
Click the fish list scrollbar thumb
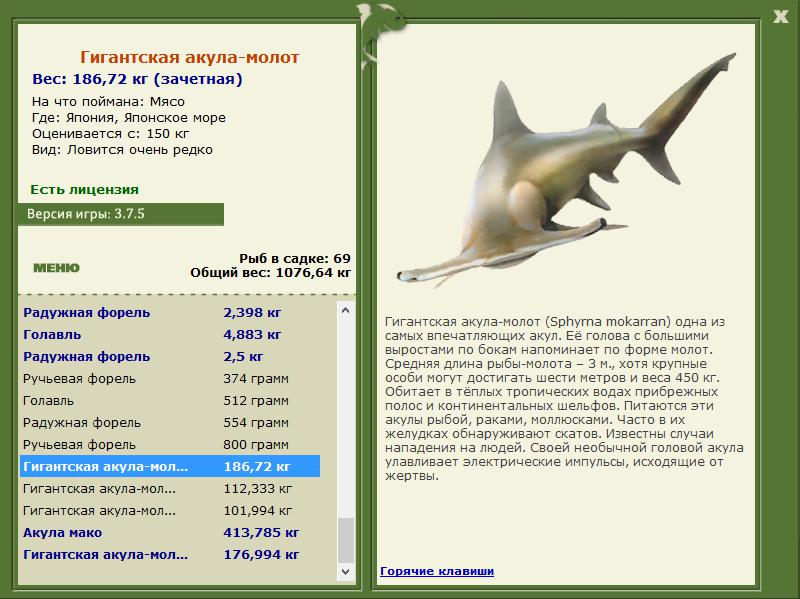(345, 540)
